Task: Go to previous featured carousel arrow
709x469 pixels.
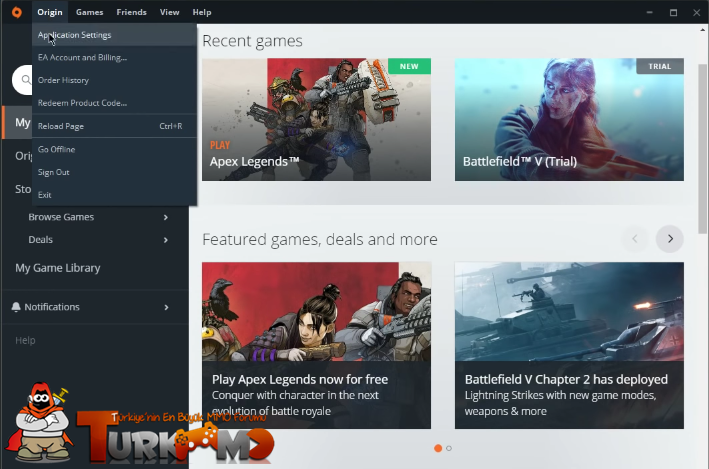Action: 635,239
